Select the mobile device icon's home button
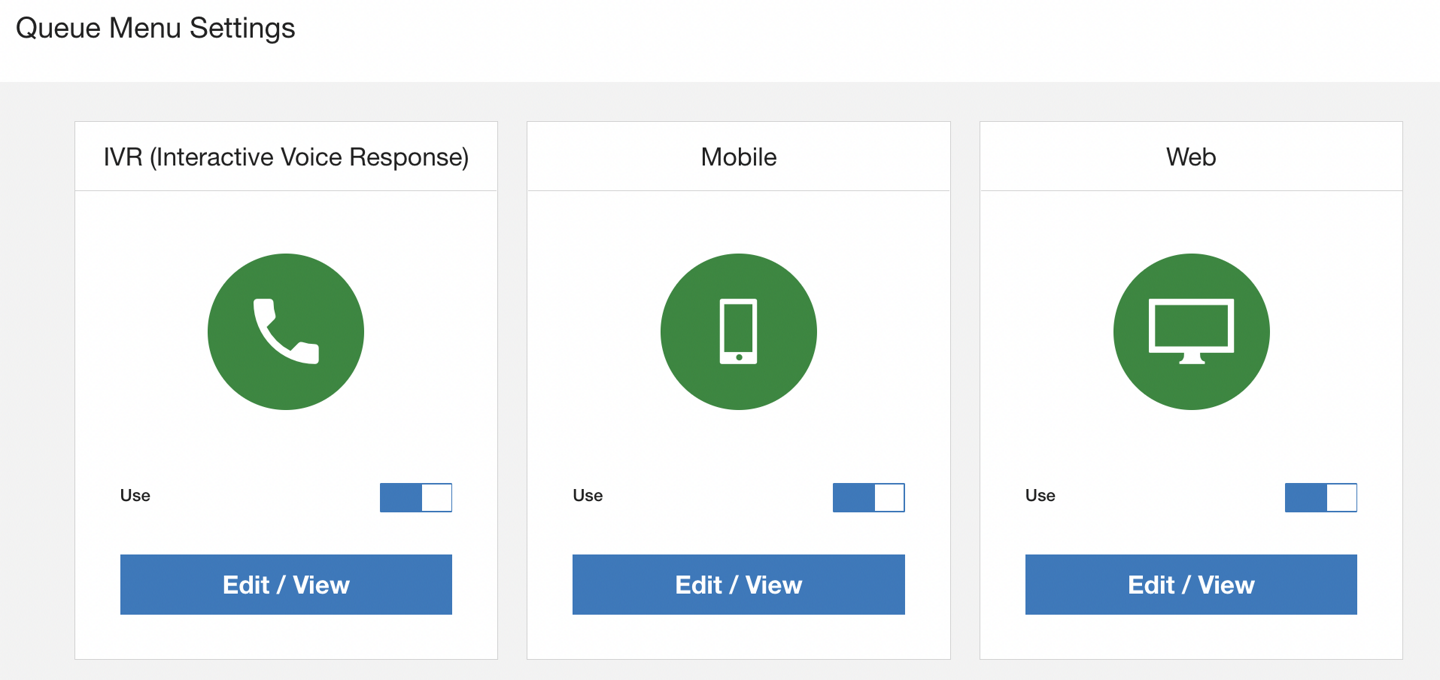 coord(738,356)
